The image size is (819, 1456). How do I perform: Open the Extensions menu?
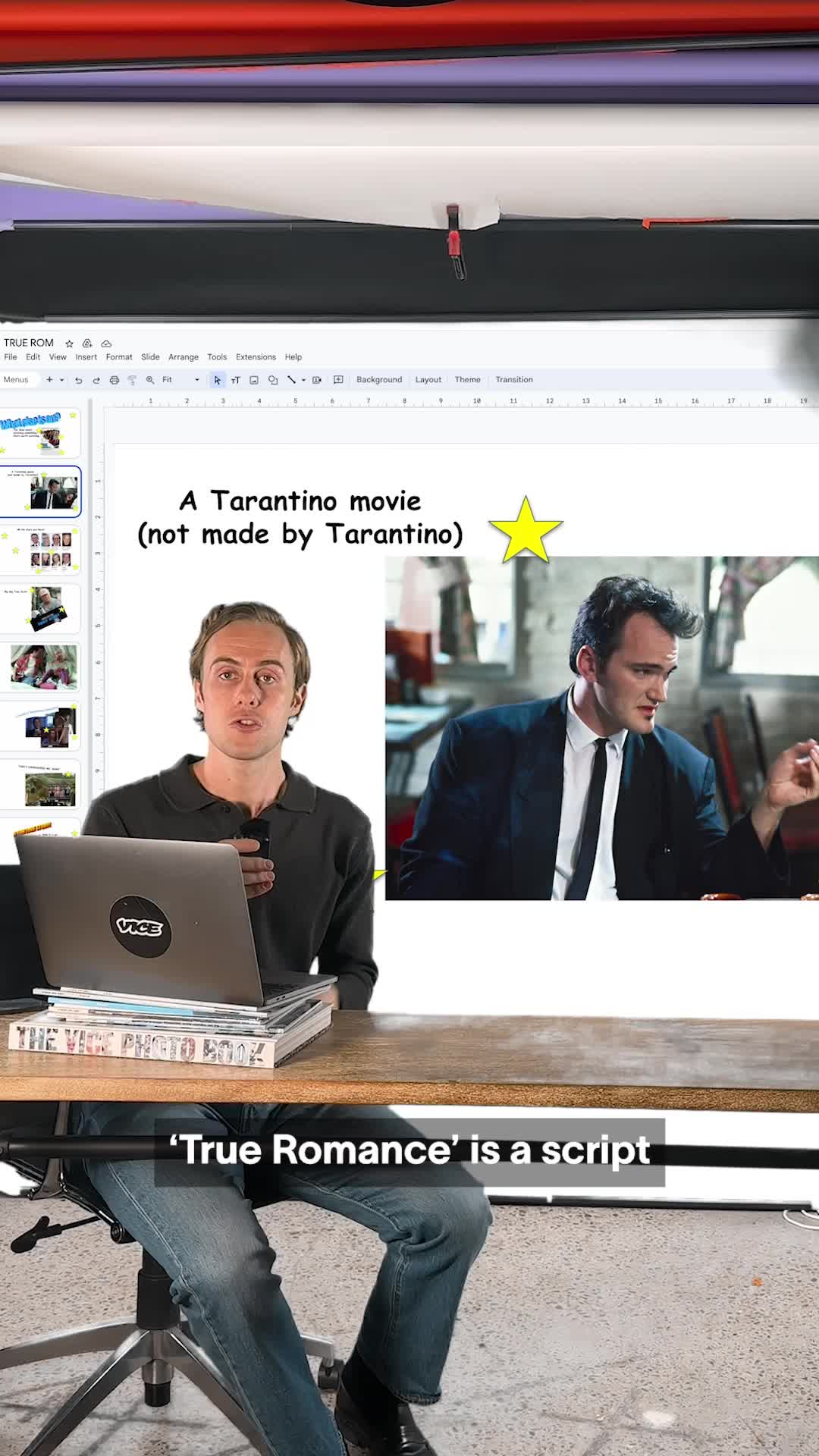tap(256, 357)
